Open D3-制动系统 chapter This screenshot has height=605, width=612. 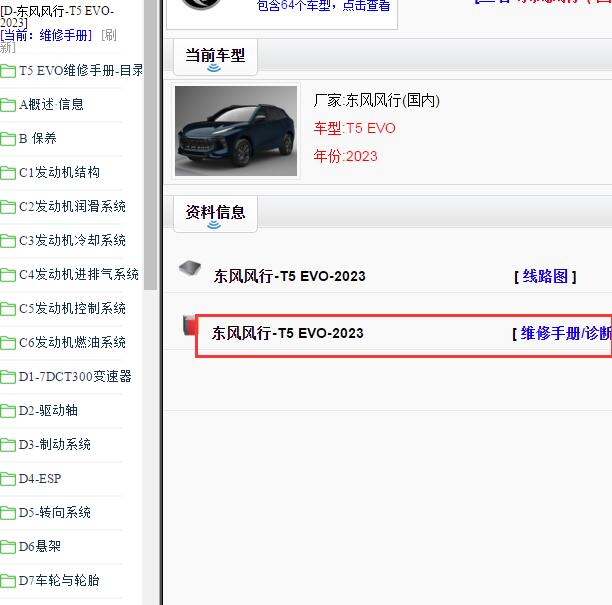[x=55, y=444]
